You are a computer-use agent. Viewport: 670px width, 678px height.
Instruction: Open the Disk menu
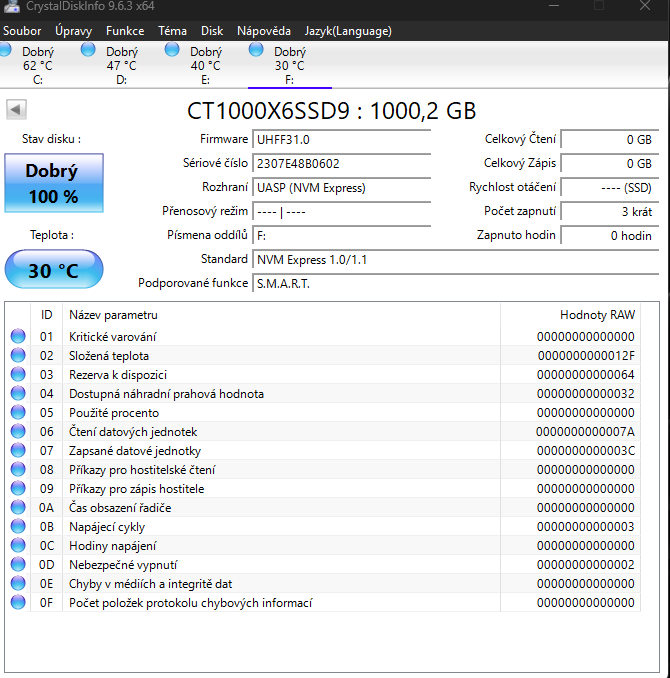pos(212,31)
